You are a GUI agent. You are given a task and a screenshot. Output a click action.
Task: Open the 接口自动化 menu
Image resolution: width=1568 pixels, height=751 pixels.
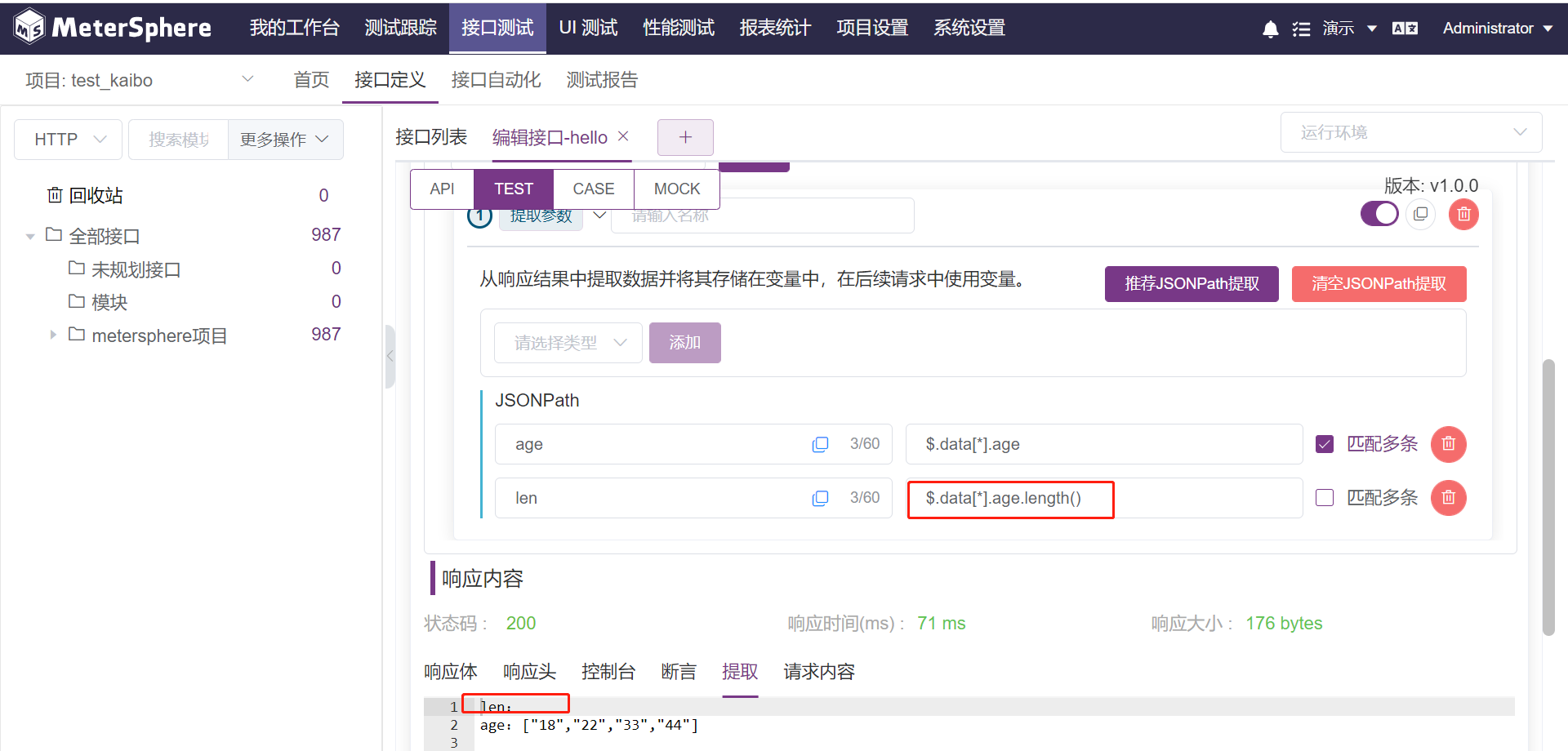(497, 80)
